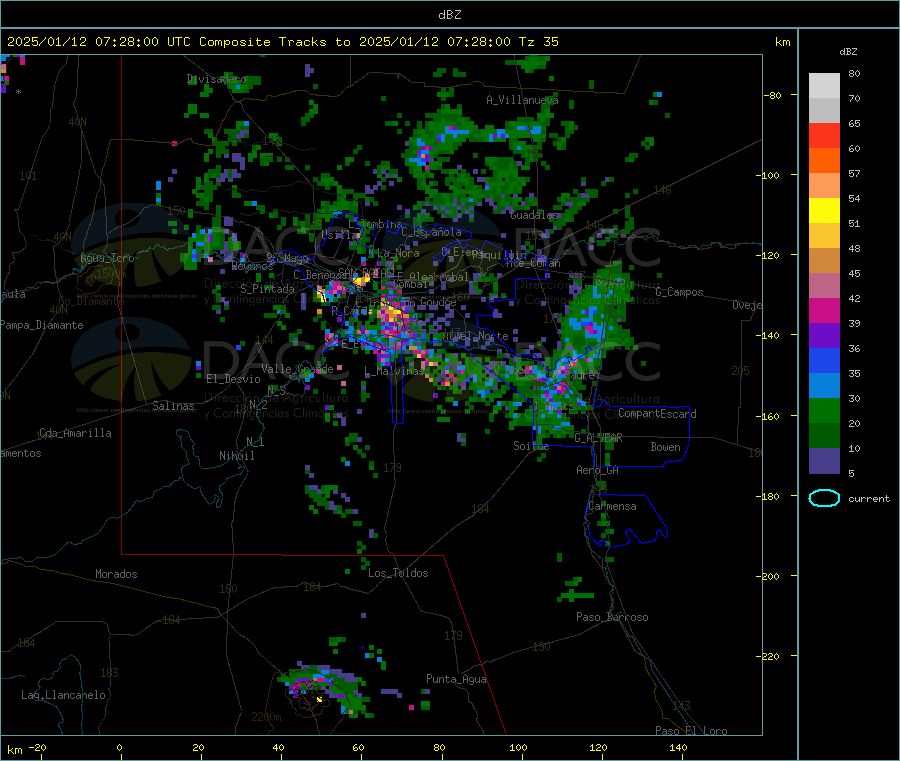Click the white 80 dBZ color swatch
The height and width of the screenshot is (761, 900).
pos(824,85)
